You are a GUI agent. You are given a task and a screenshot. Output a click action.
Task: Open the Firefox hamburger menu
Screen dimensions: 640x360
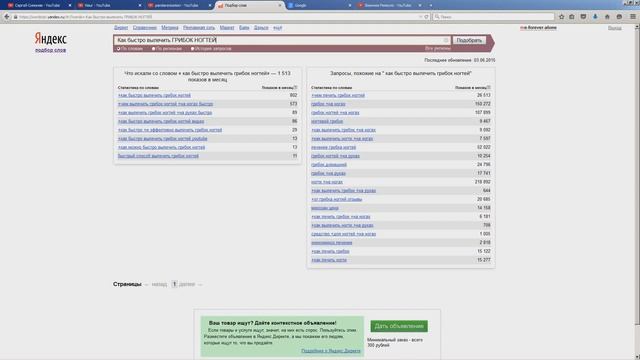click(x=633, y=17)
